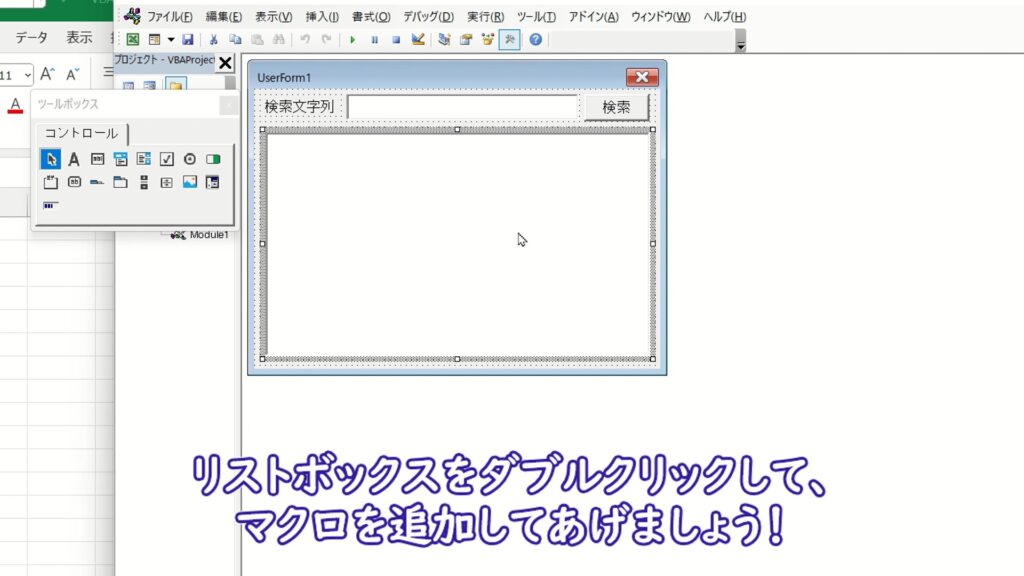Select the OptionButton control in the toolbox

(189, 159)
